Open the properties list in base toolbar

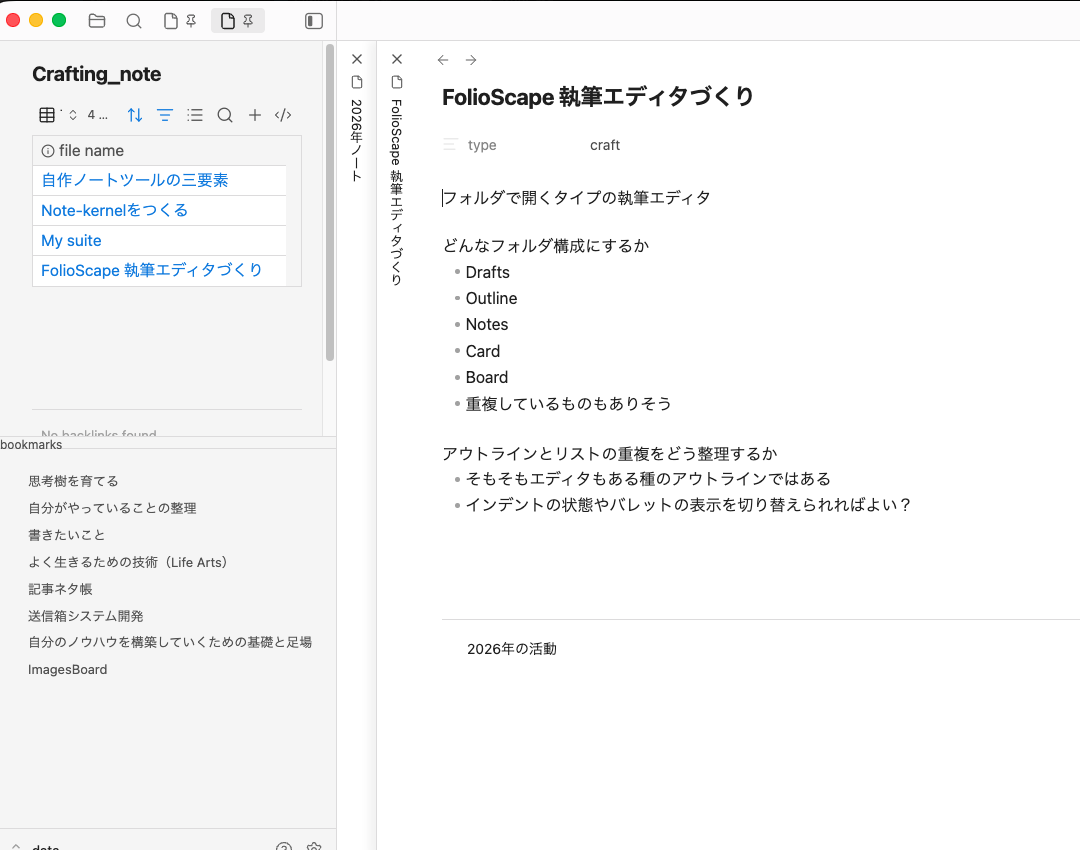click(195, 115)
